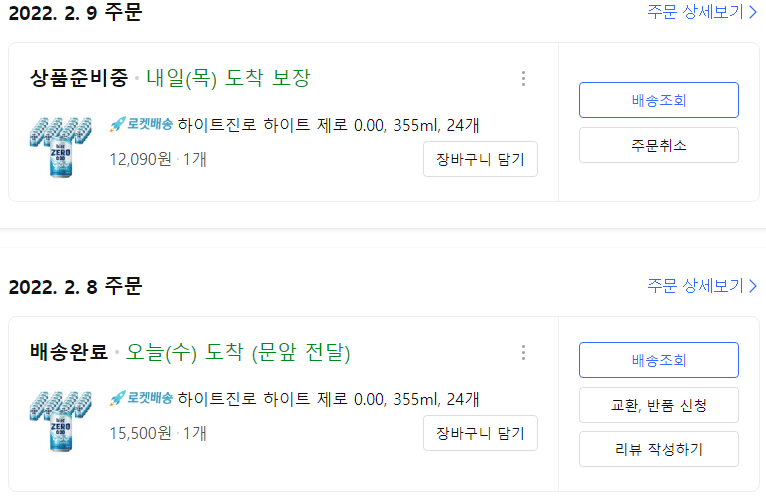
Task: Click the 오늘(수) 도착 (문앞 전달) status text
Action: pyautogui.click(x=238, y=352)
